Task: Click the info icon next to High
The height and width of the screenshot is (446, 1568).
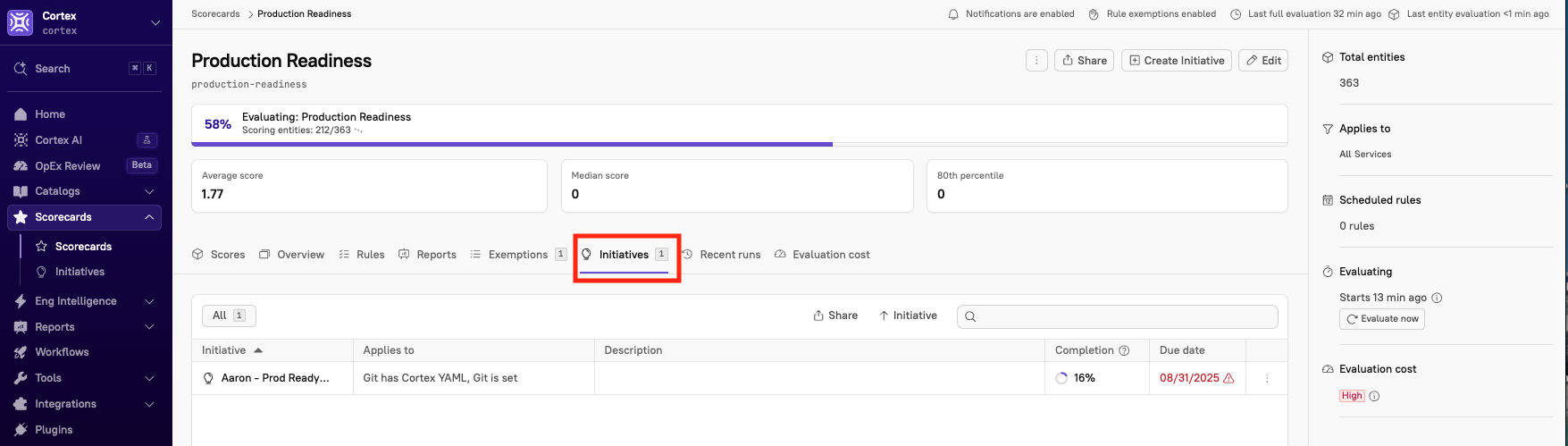Action: 1374,396
